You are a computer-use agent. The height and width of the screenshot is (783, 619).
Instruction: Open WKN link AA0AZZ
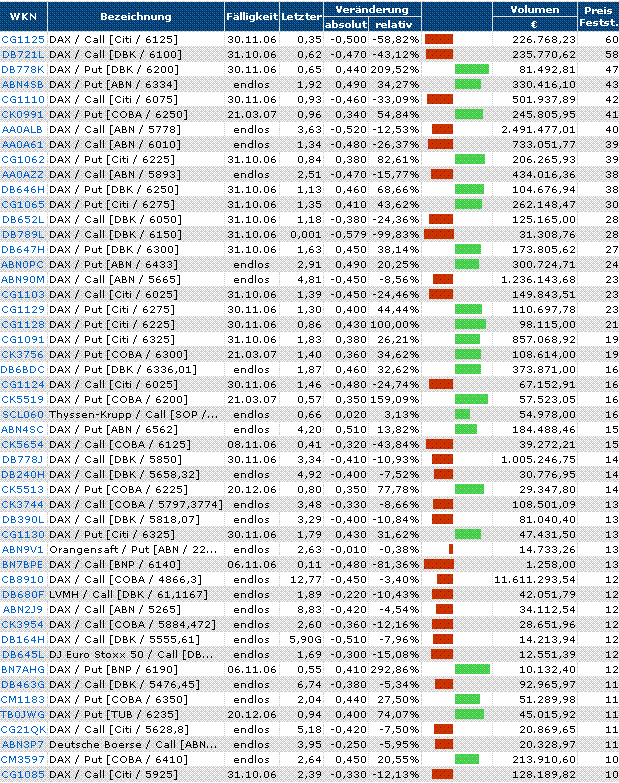(23, 174)
